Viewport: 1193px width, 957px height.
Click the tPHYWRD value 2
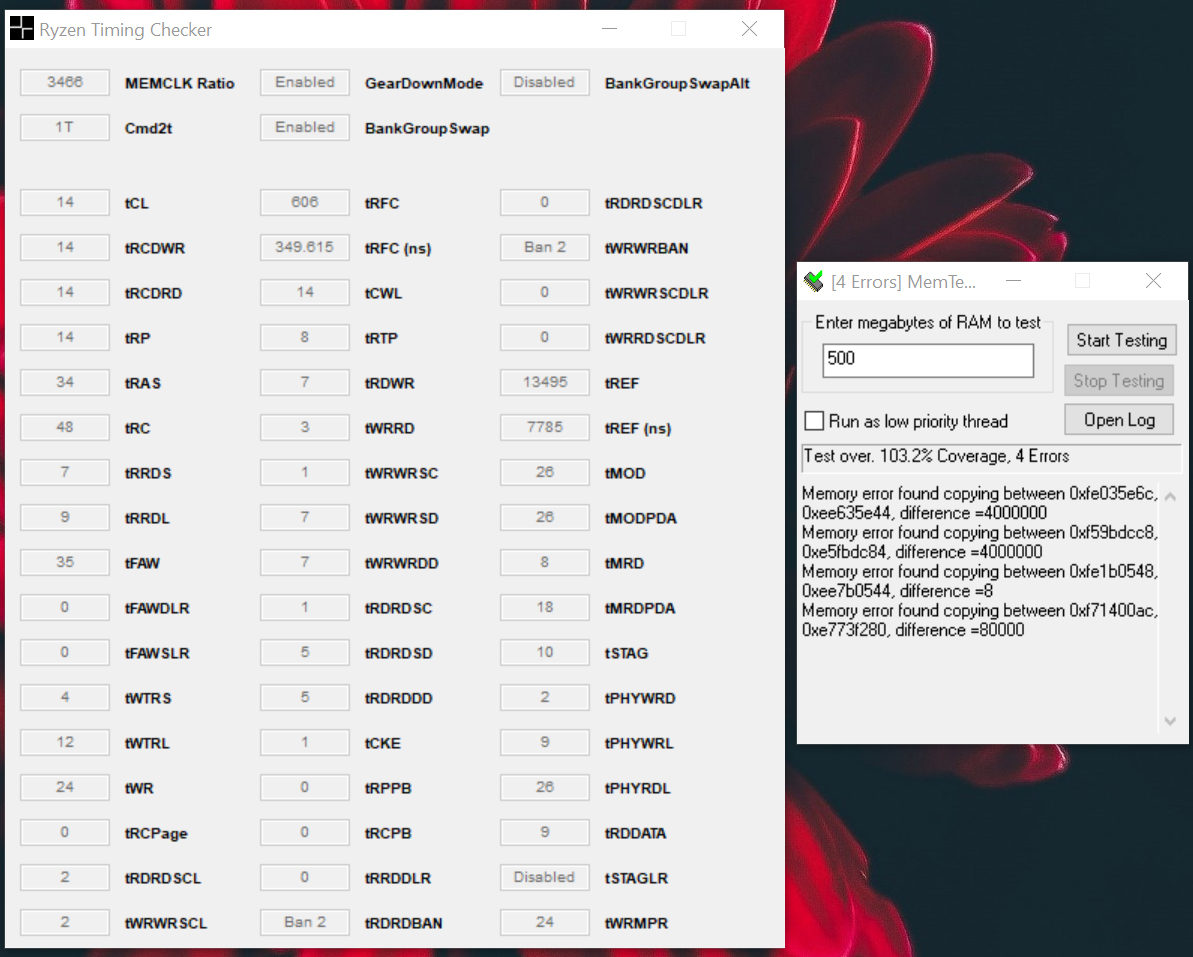pos(544,697)
